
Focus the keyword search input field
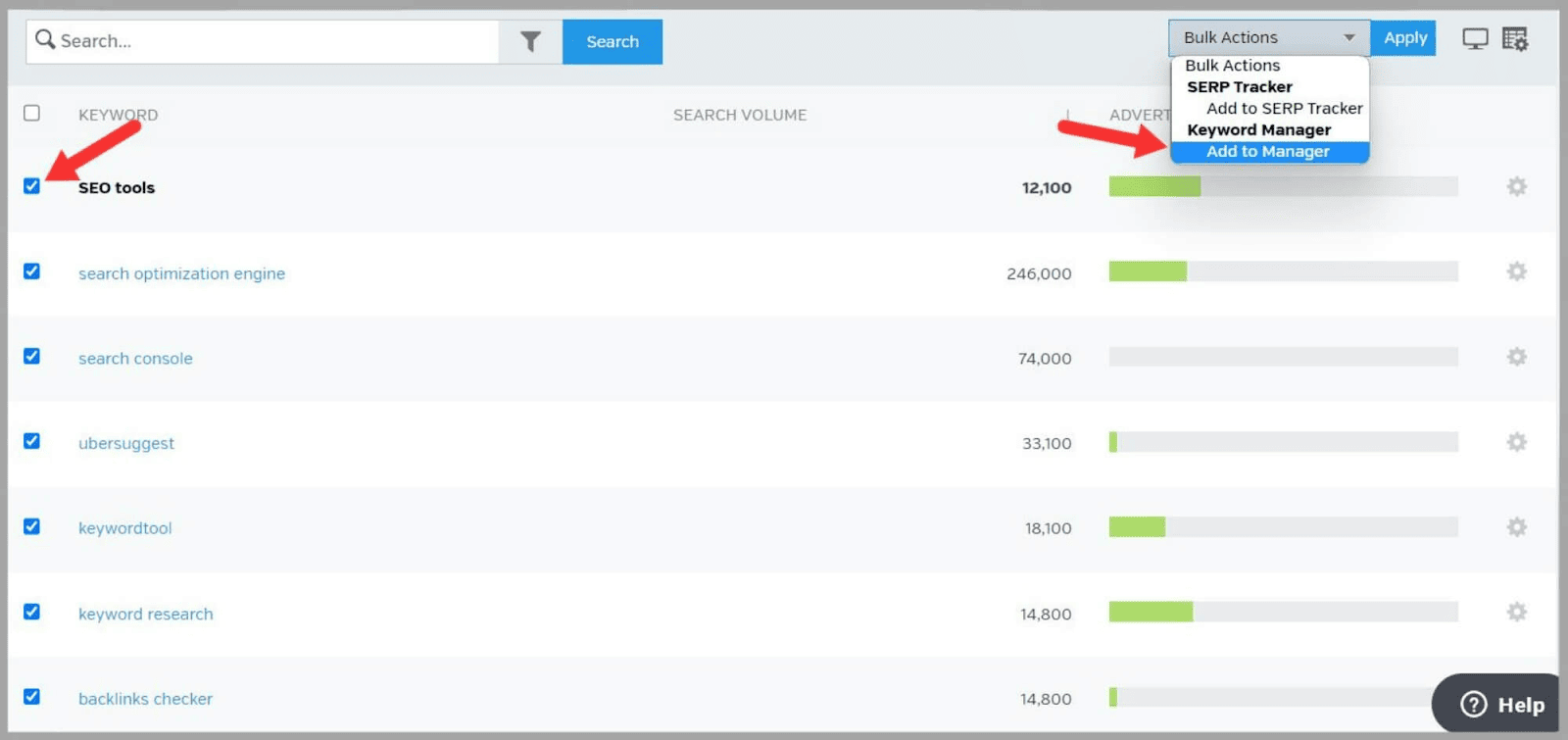coord(274,41)
